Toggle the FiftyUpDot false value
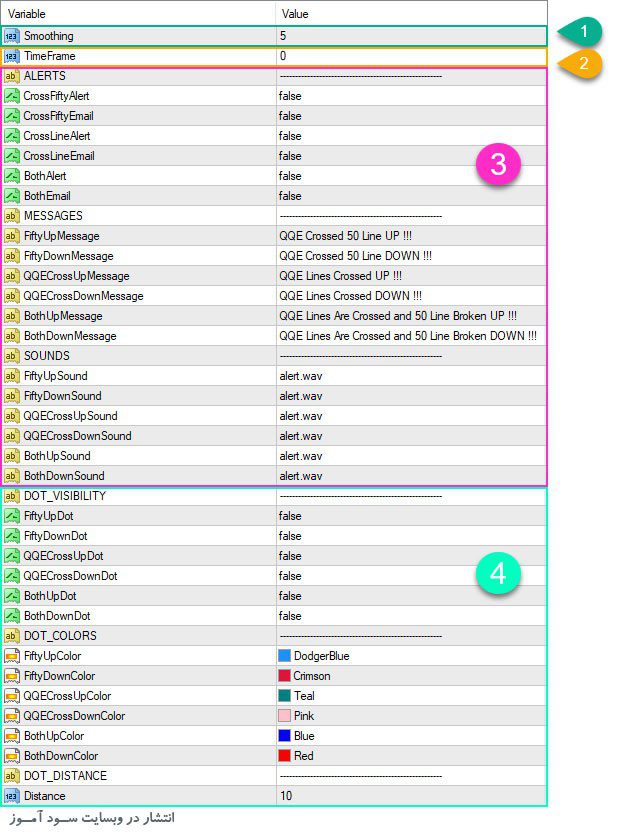 point(290,516)
